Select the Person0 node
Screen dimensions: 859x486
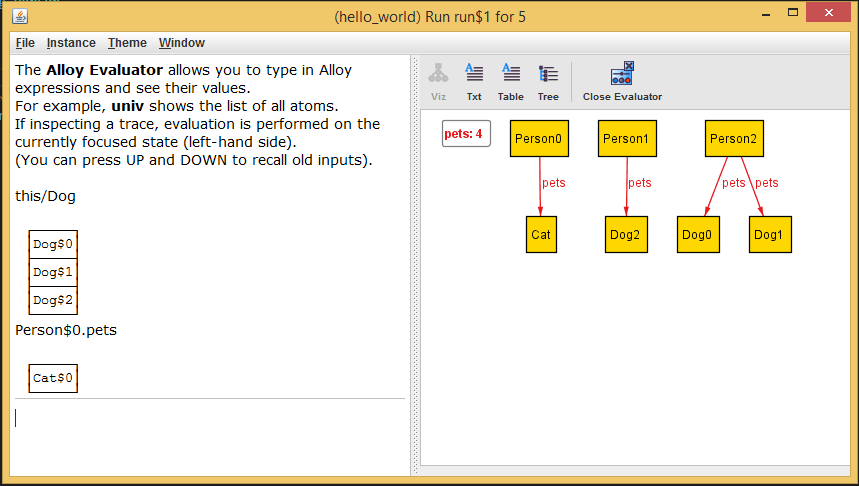tap(539, 139)
